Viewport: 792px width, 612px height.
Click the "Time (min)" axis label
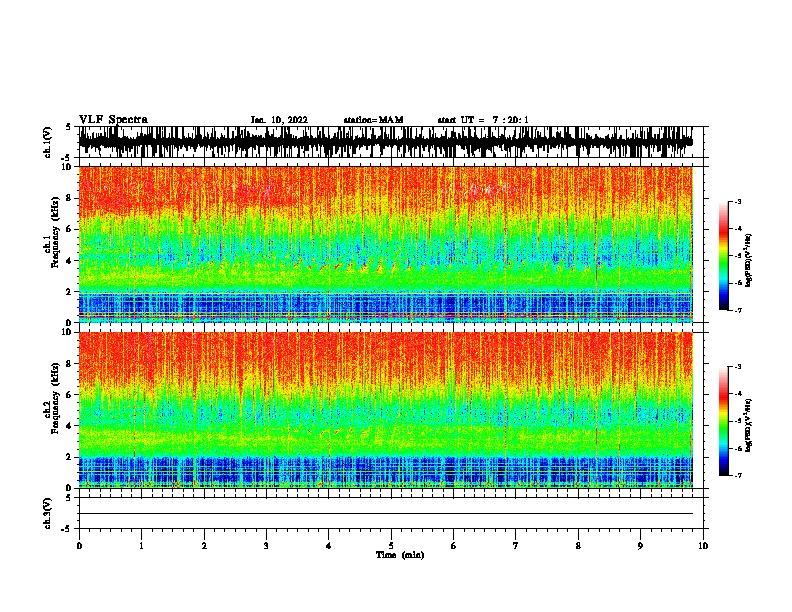pos(400,555)
